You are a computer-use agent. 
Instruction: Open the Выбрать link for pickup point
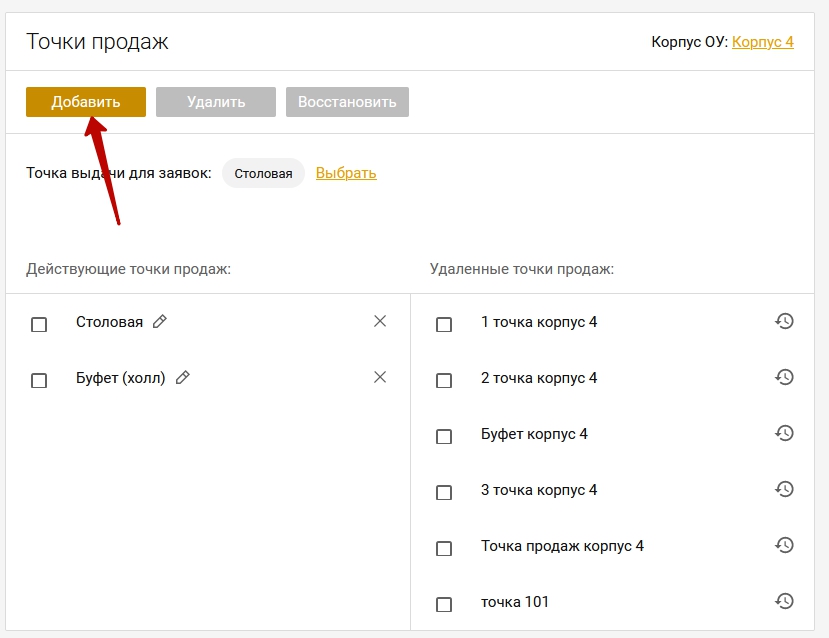[x=346, y=173]
